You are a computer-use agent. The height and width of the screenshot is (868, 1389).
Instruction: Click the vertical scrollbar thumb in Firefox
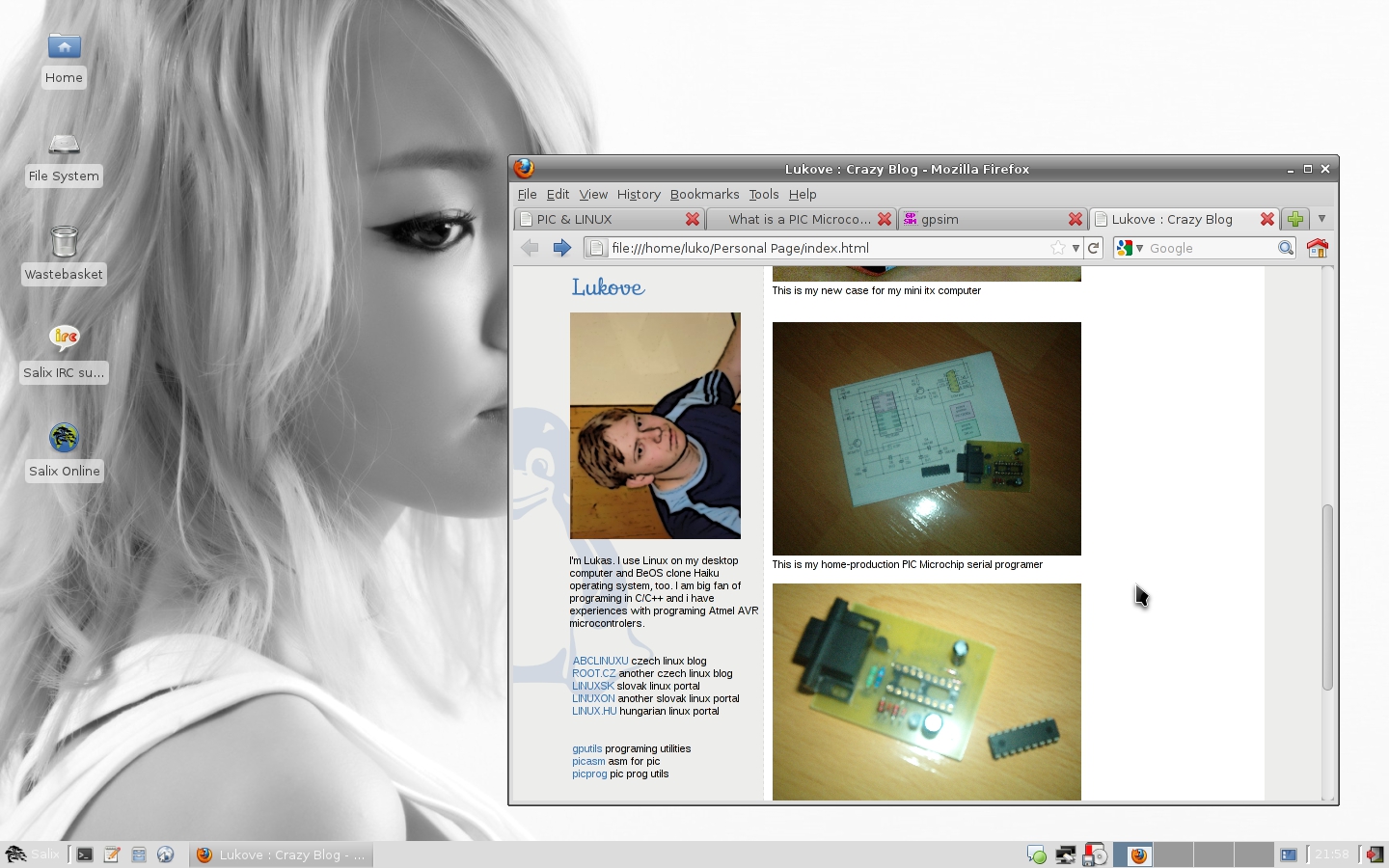1327,597
